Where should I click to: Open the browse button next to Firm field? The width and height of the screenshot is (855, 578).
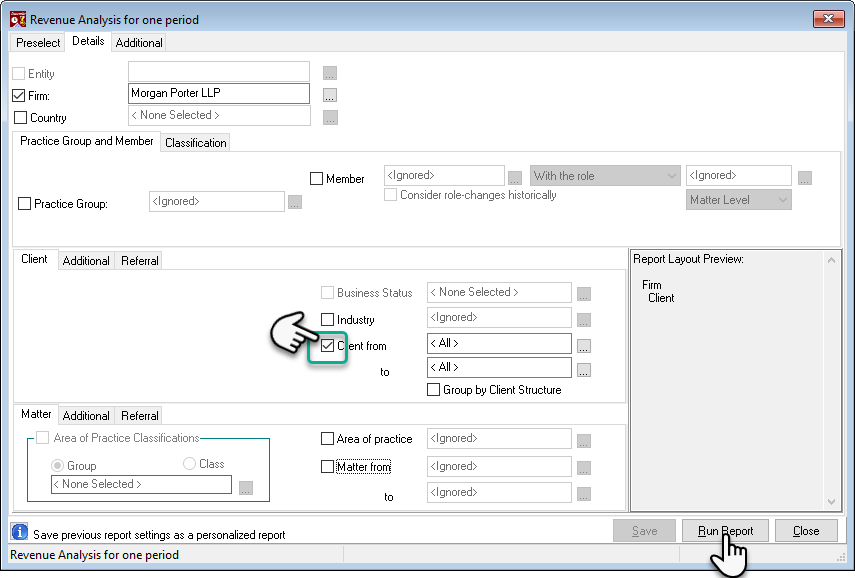(x=329, y=95)
